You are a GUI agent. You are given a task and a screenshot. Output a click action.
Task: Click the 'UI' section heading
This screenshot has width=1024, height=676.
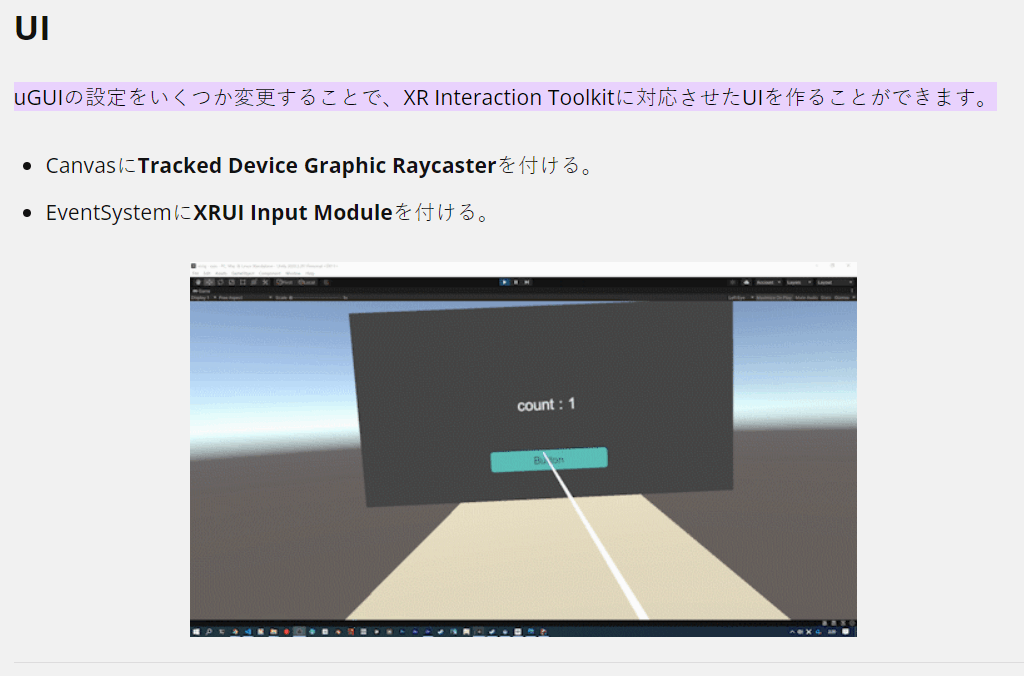coord(32,28)
